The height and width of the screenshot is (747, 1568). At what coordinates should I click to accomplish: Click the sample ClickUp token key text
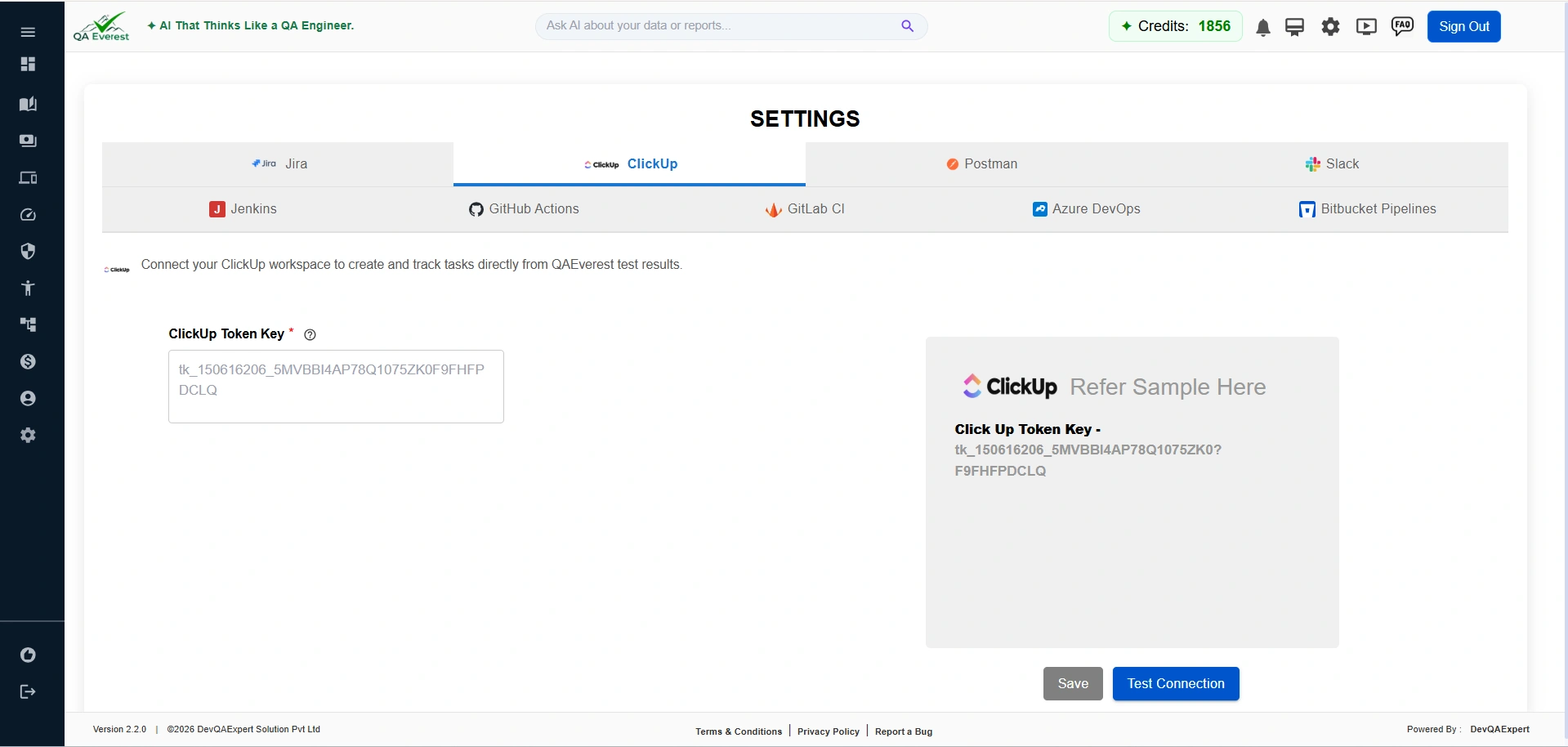[x=1088, y=460]
